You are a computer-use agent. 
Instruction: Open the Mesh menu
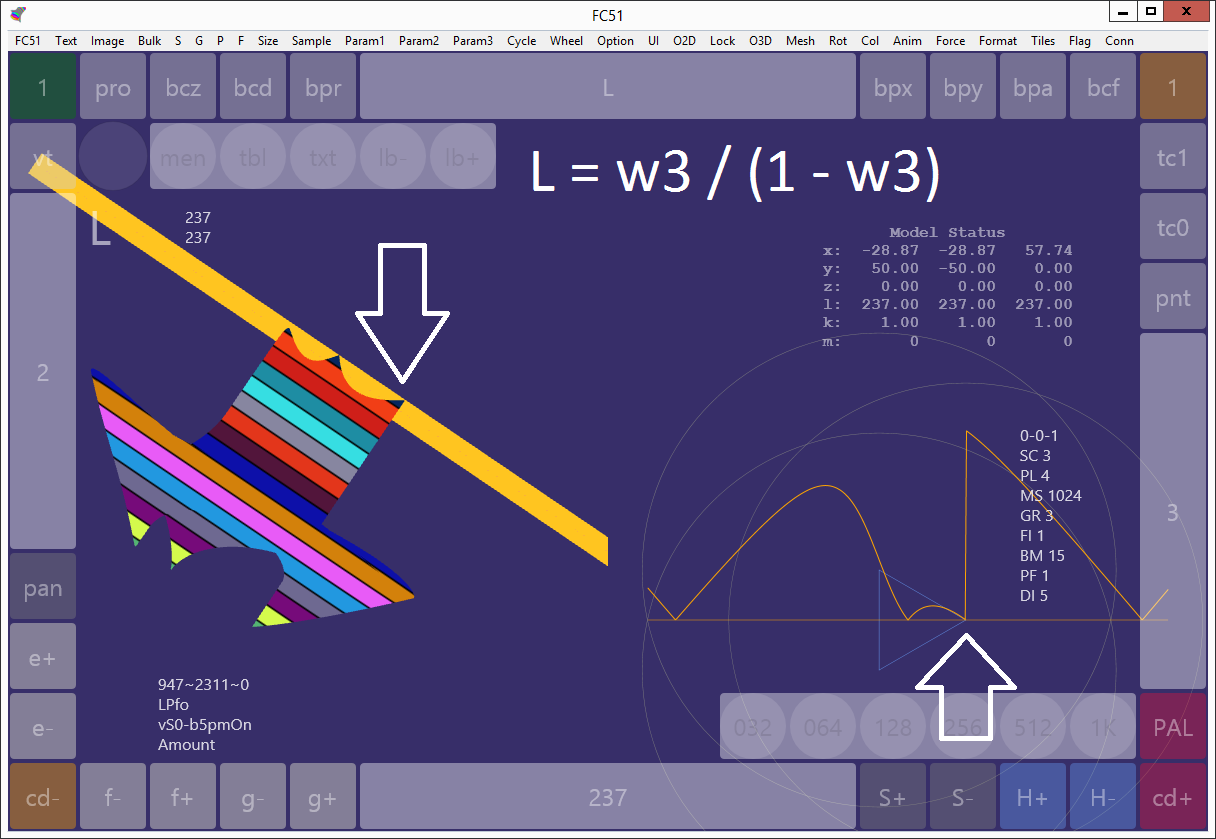tap(801, 41)
